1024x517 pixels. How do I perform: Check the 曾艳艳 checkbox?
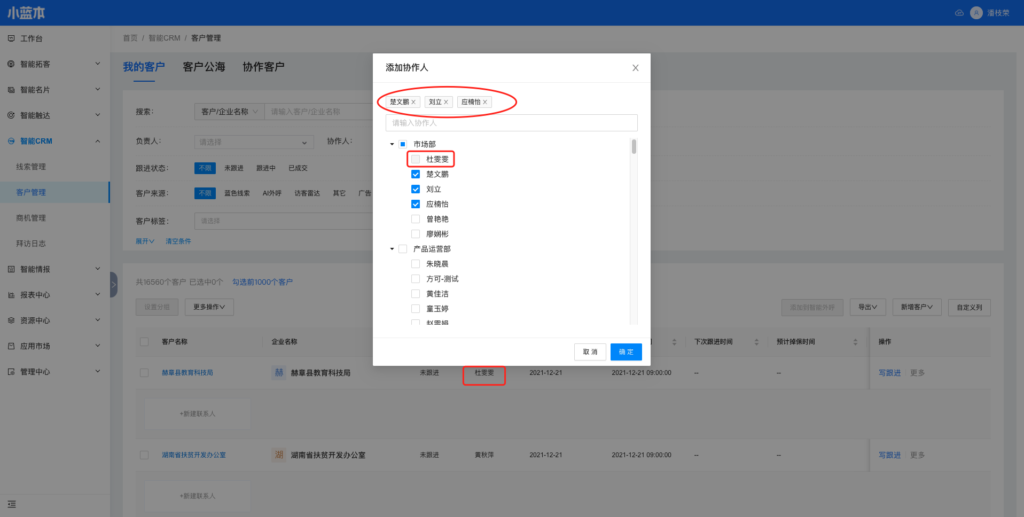[x=415, y=219]
